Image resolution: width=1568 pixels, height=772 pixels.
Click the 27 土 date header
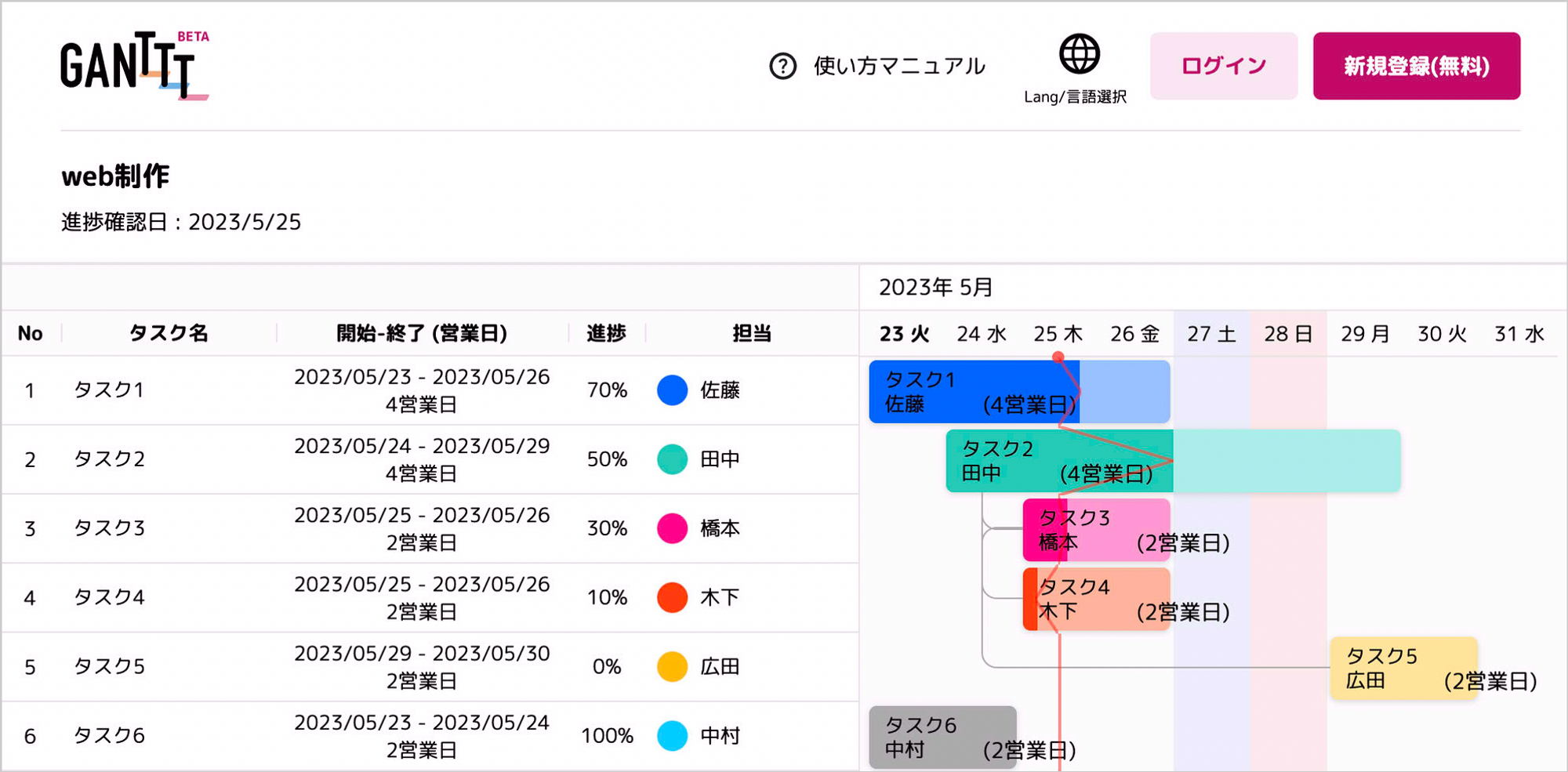tap(1211, 335)
